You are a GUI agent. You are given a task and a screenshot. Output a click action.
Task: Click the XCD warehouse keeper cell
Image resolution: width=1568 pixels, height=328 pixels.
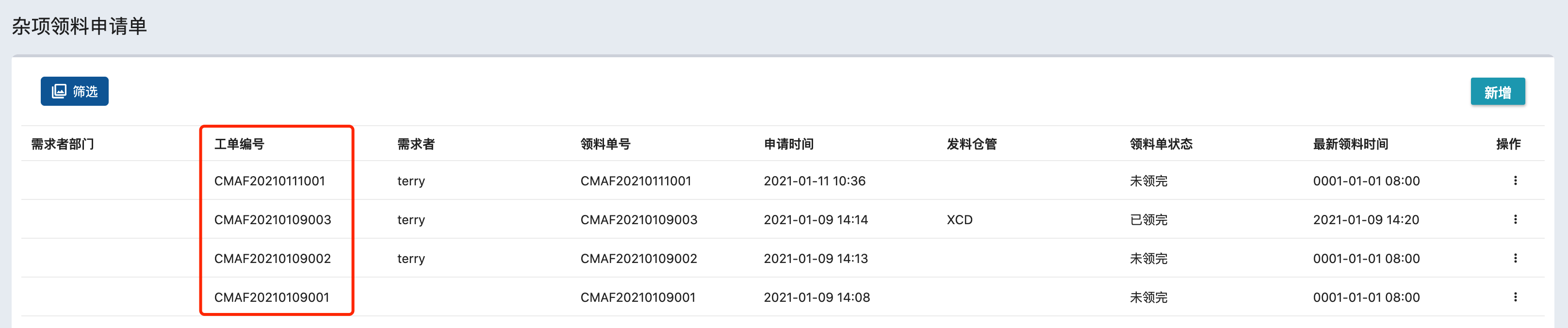(959, 220)
